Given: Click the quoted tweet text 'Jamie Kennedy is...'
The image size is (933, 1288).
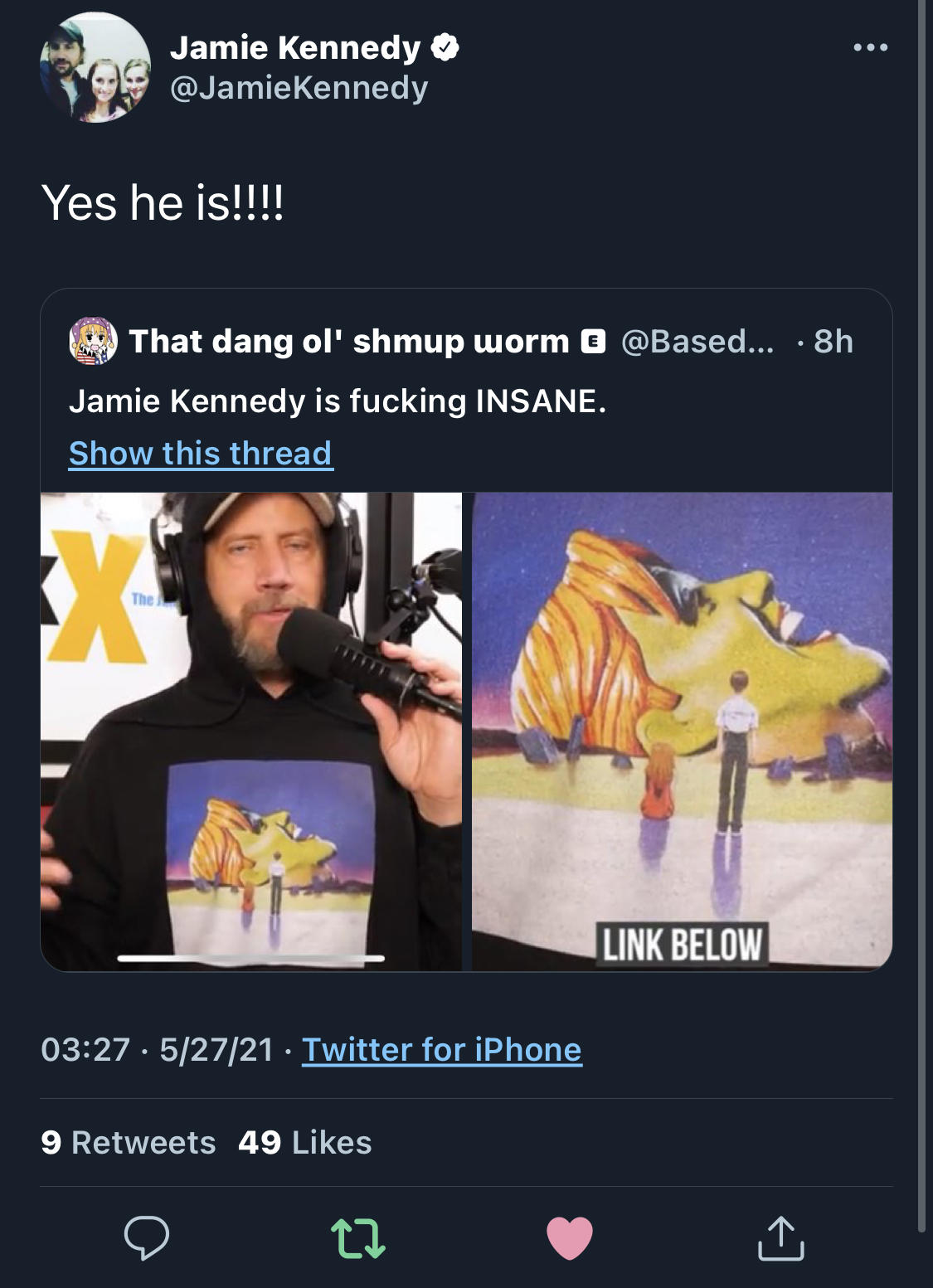Looking at the screenshot, I should [338, 401].
